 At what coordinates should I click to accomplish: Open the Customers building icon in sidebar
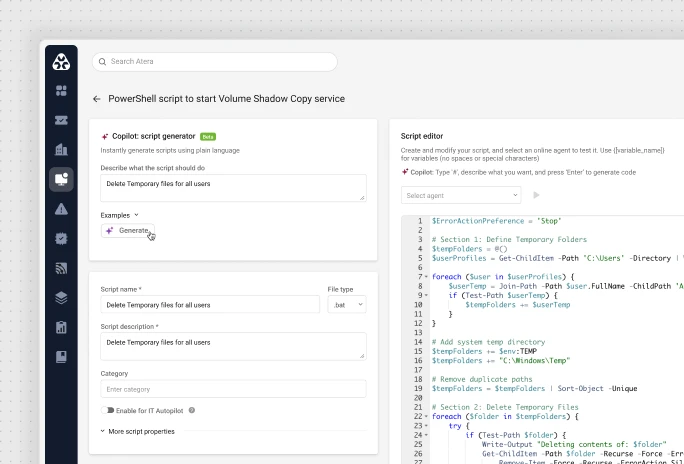click(x=61, y=150)
